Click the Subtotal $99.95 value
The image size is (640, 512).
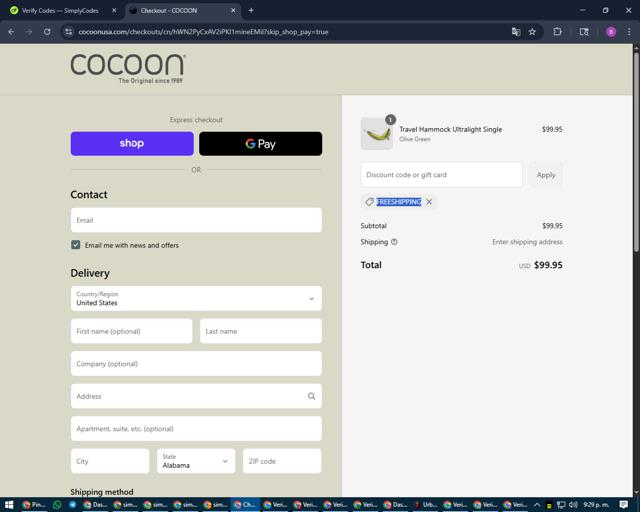(x=552, y=226)
